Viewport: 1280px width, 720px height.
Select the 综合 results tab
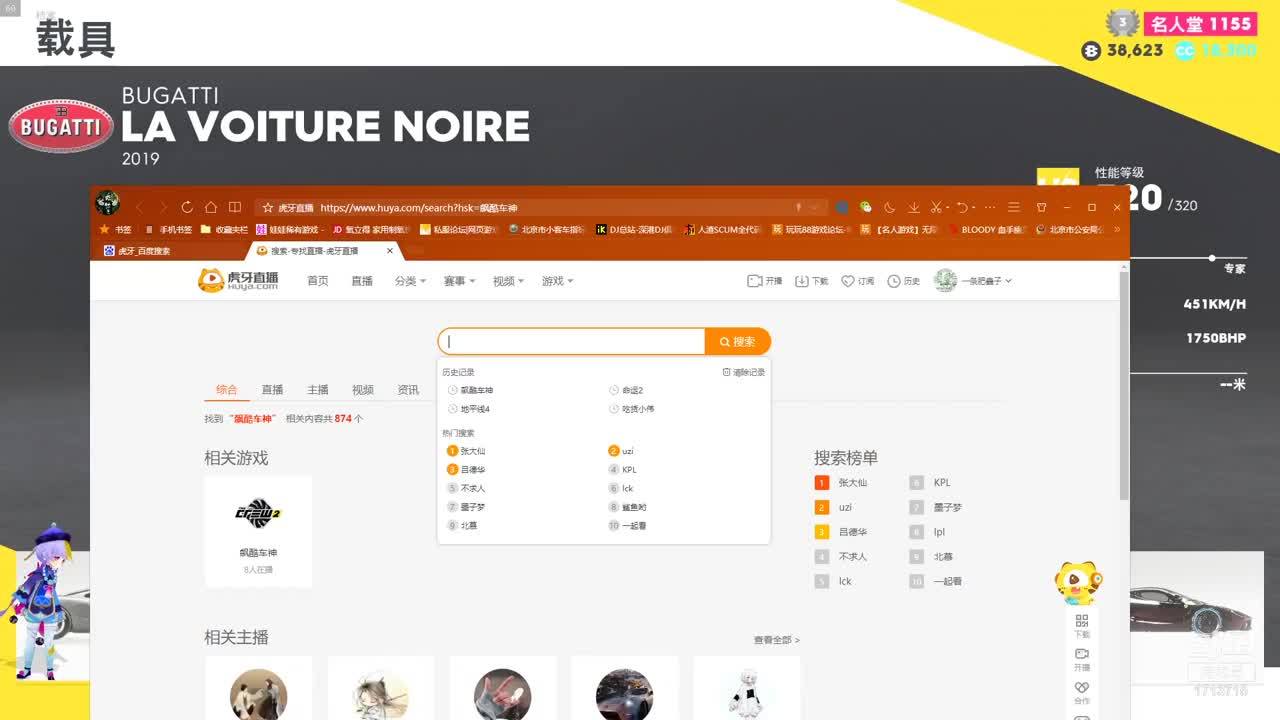point(227,390)
